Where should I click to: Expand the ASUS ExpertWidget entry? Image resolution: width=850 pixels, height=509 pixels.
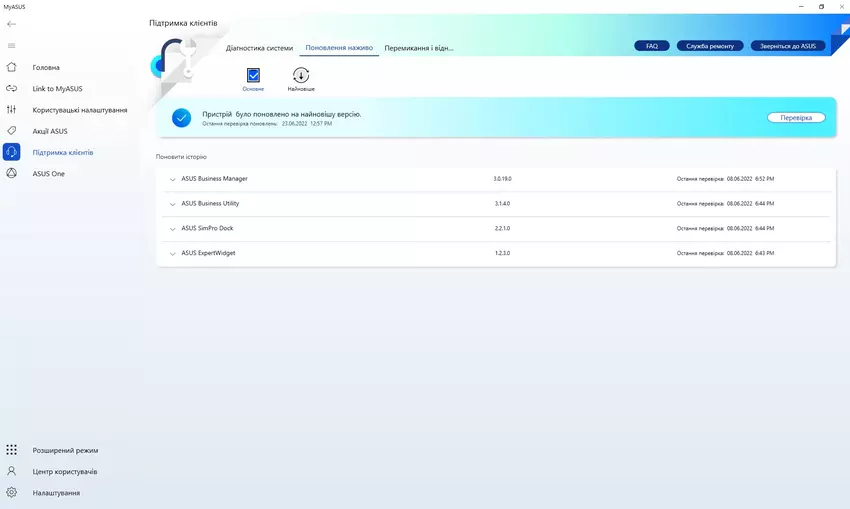coord(173,253)
